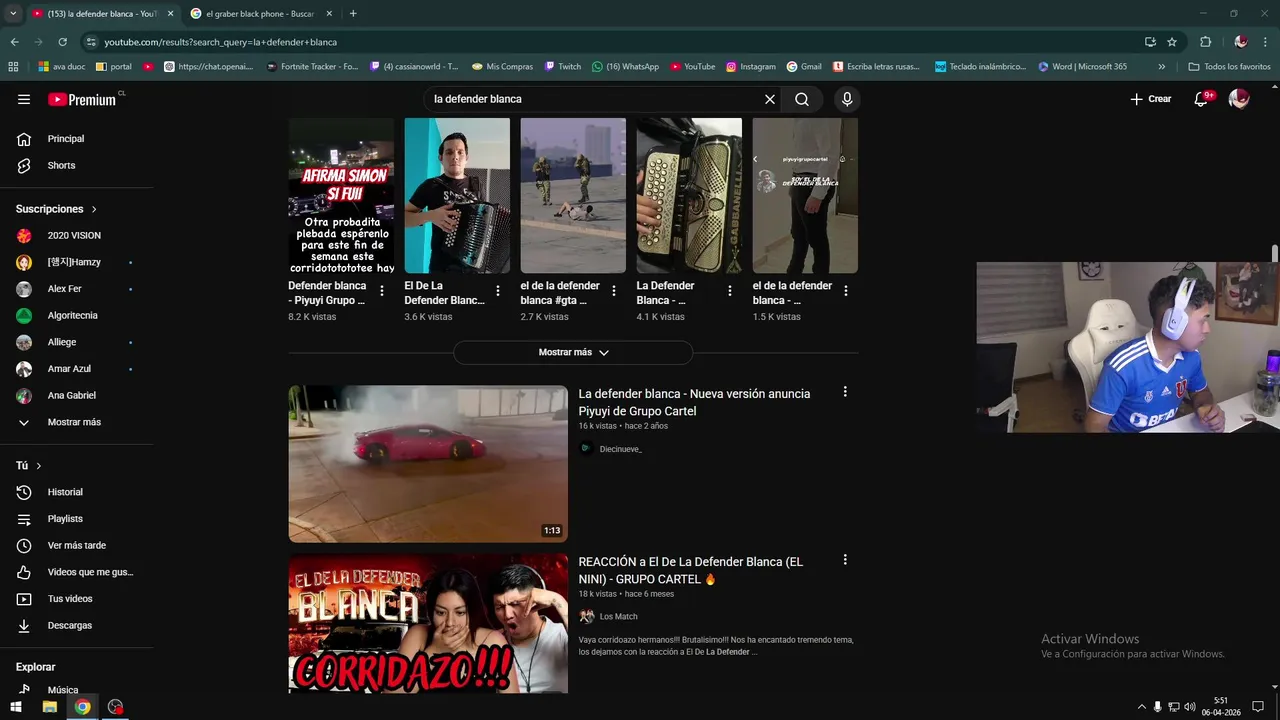Click the magnifying glass search button
Viewport: 1280px width, 720px height.
click(x=802, y=99)
